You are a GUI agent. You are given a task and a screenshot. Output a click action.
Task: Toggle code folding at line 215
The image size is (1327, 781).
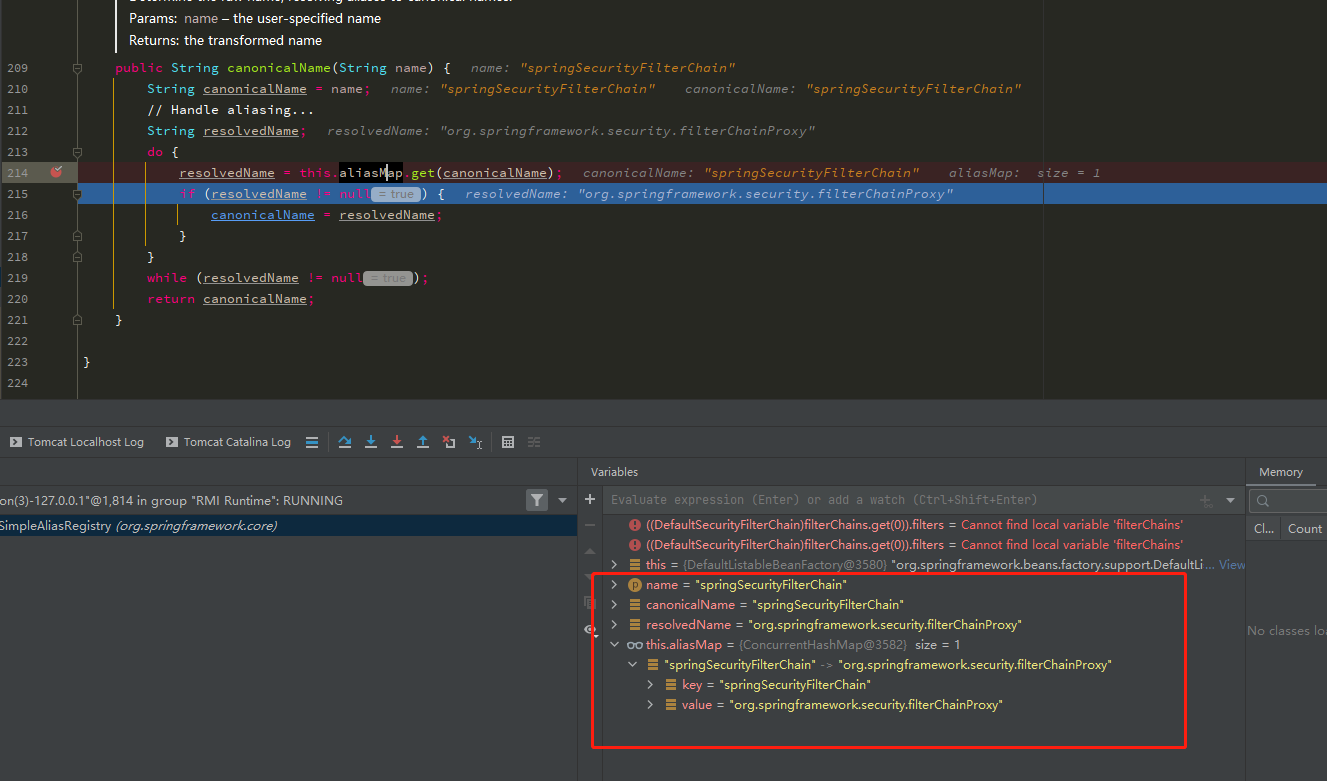77,194
